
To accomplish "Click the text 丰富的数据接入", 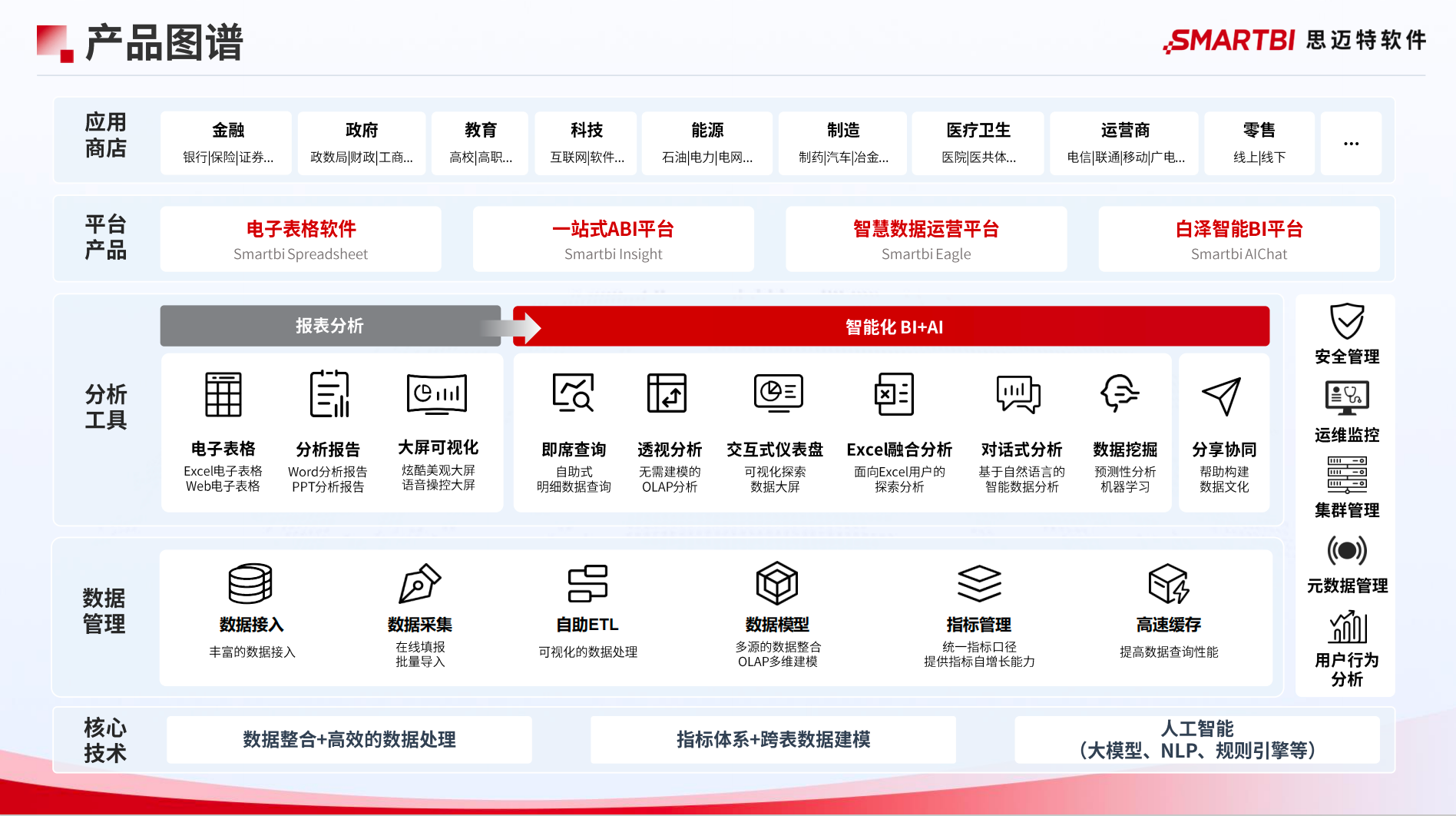I will coord(252,652).
